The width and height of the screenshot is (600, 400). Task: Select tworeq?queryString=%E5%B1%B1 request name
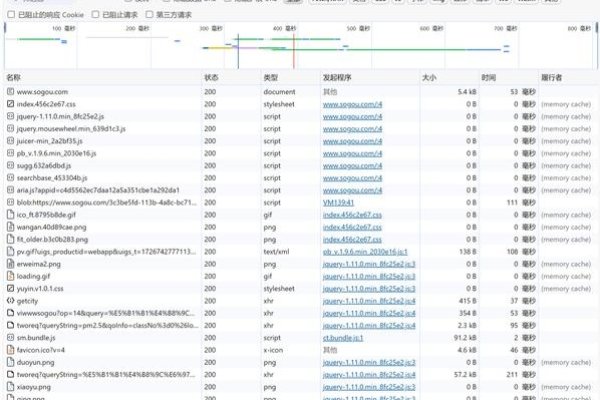pyautogui.click(x=106, y=374)
